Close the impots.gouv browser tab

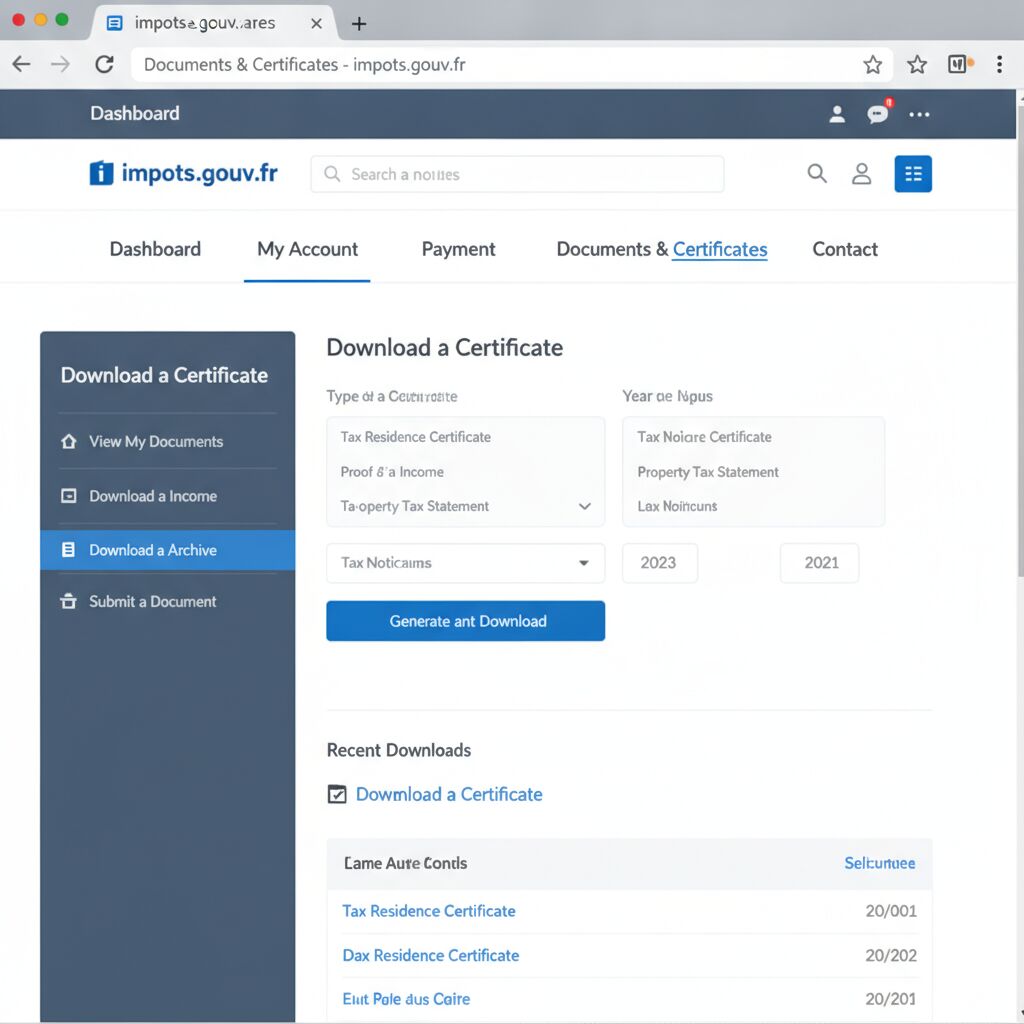click(x=317, y=24)
